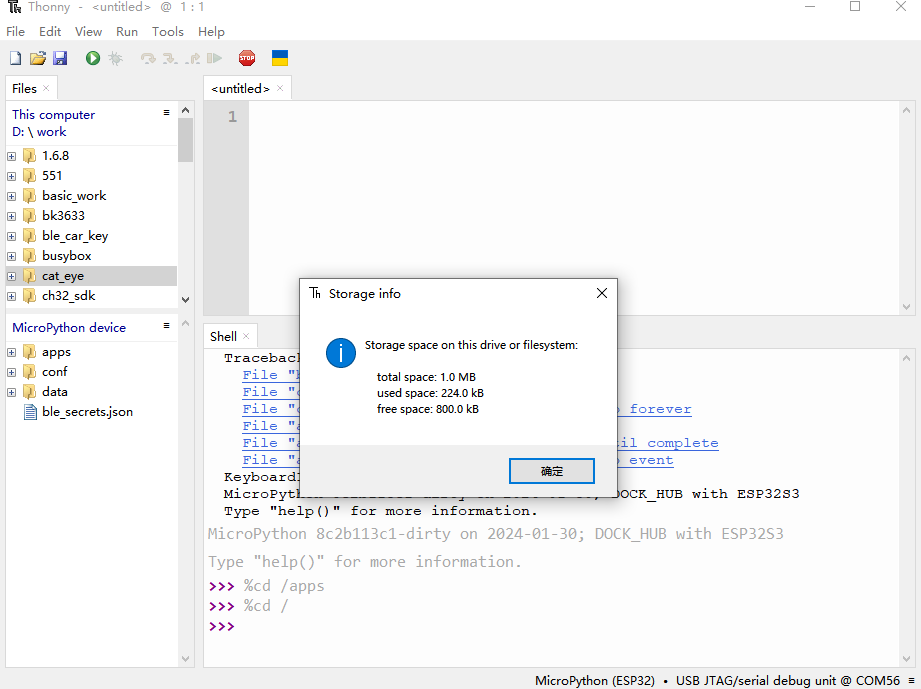Run current script with the green play icon

tap(93, 59)
